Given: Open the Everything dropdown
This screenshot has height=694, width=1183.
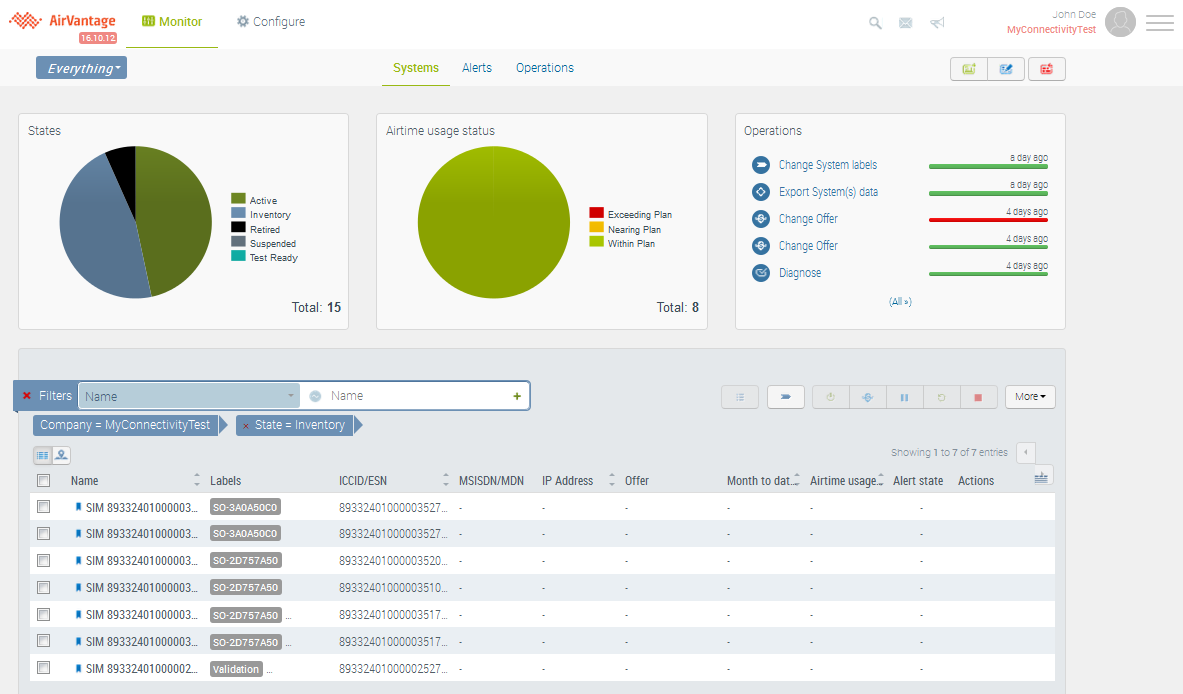Looking at the screenshot, I should coord(82,68).
